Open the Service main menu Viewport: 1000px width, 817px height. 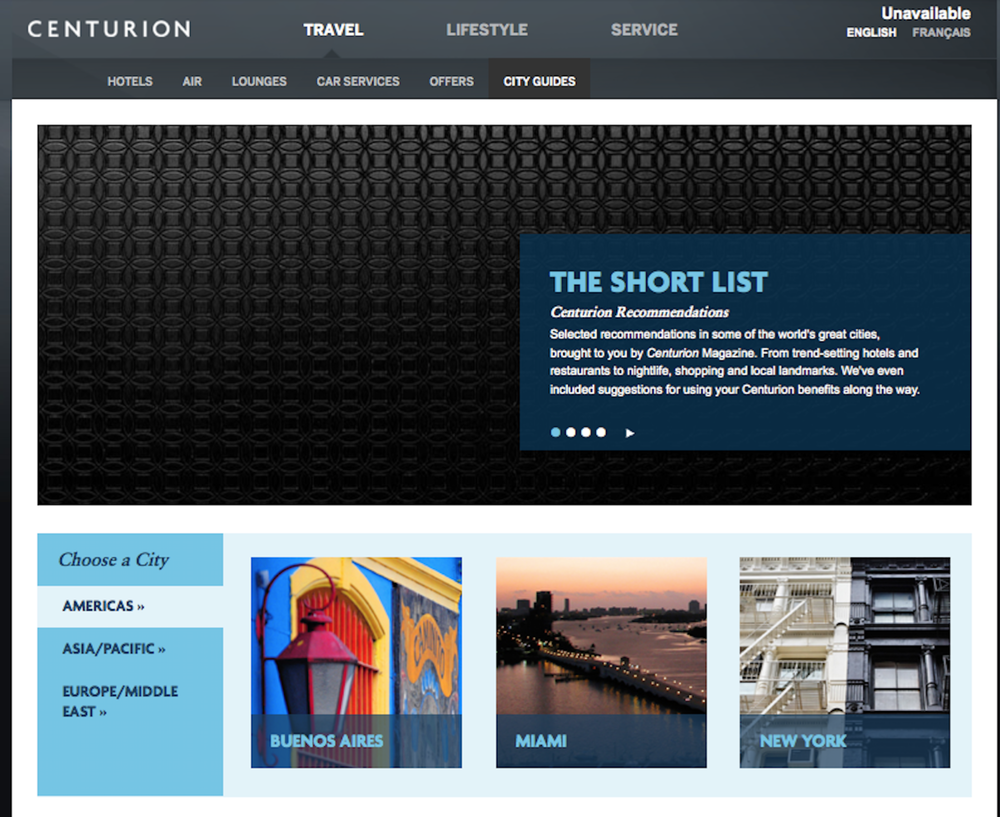[644, 30]
